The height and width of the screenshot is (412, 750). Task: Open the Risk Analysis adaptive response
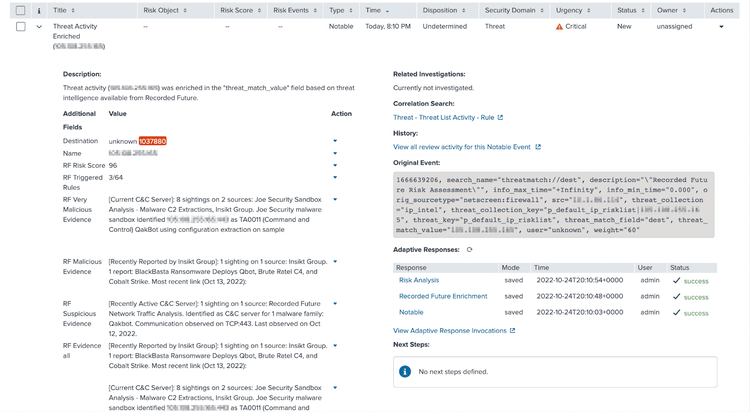tap(419, 281)
